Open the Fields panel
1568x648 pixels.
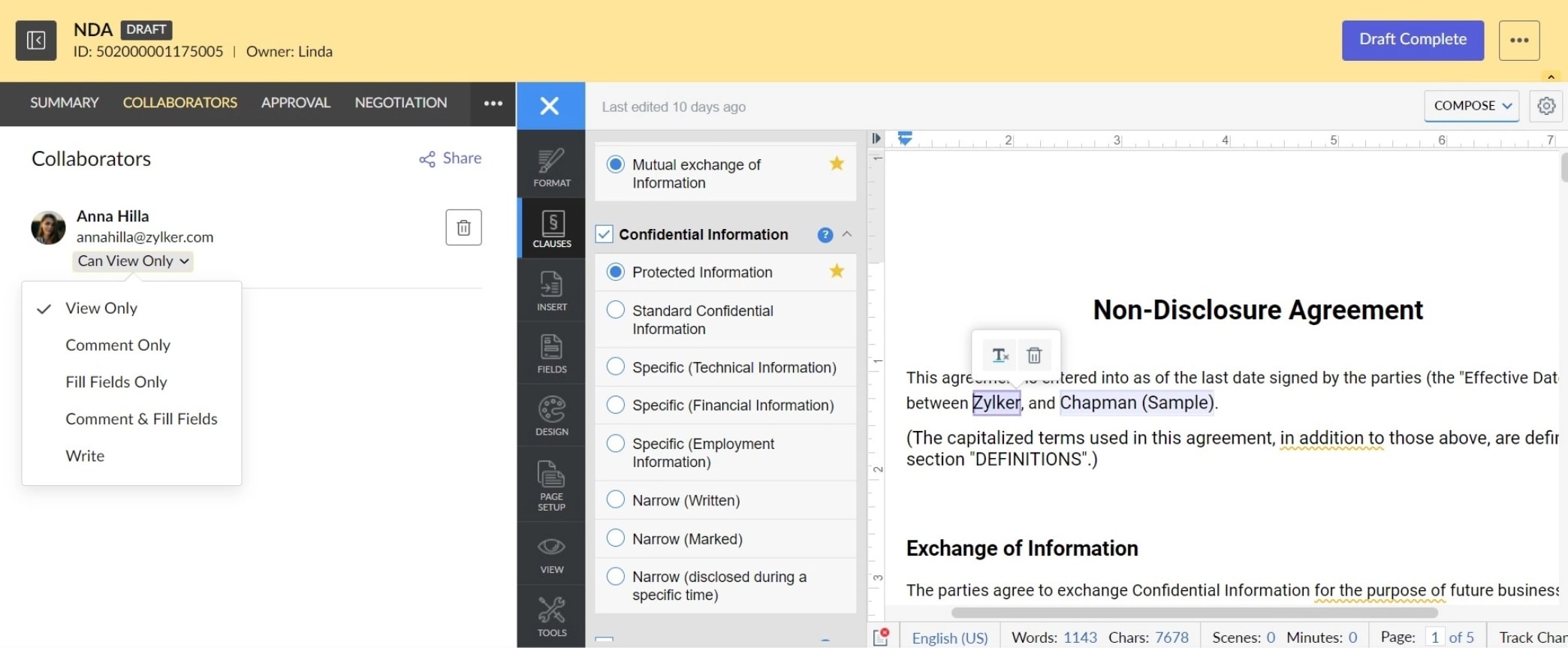tap(551, 353)
